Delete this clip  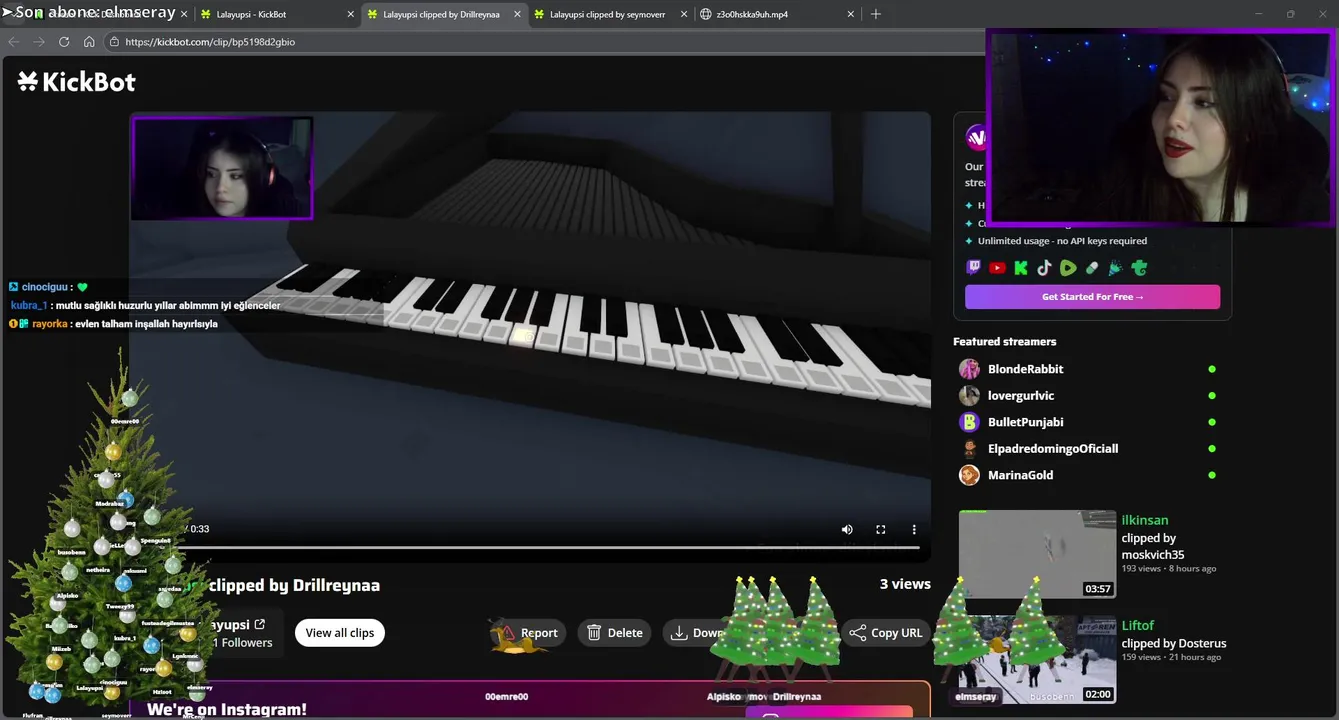(x=615, y=633)
